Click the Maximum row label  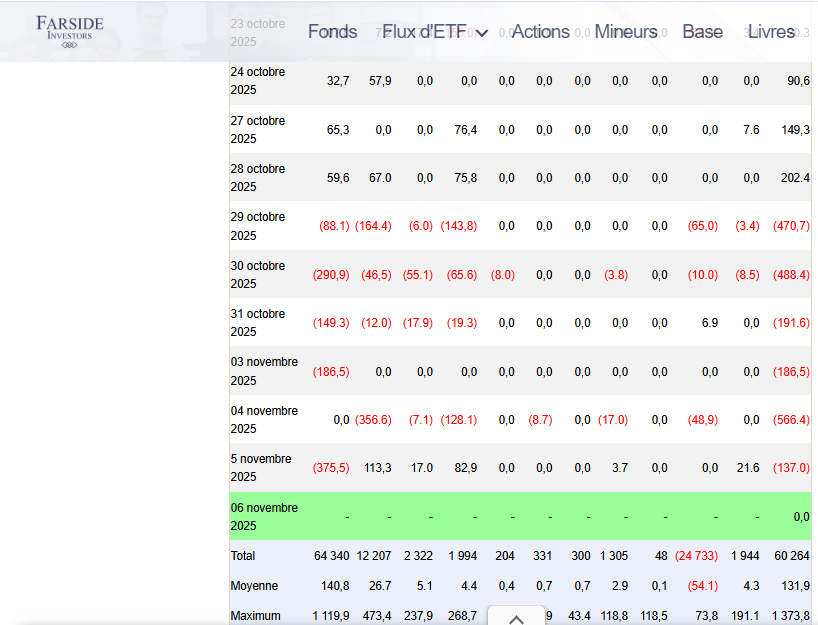click(256, 616)
